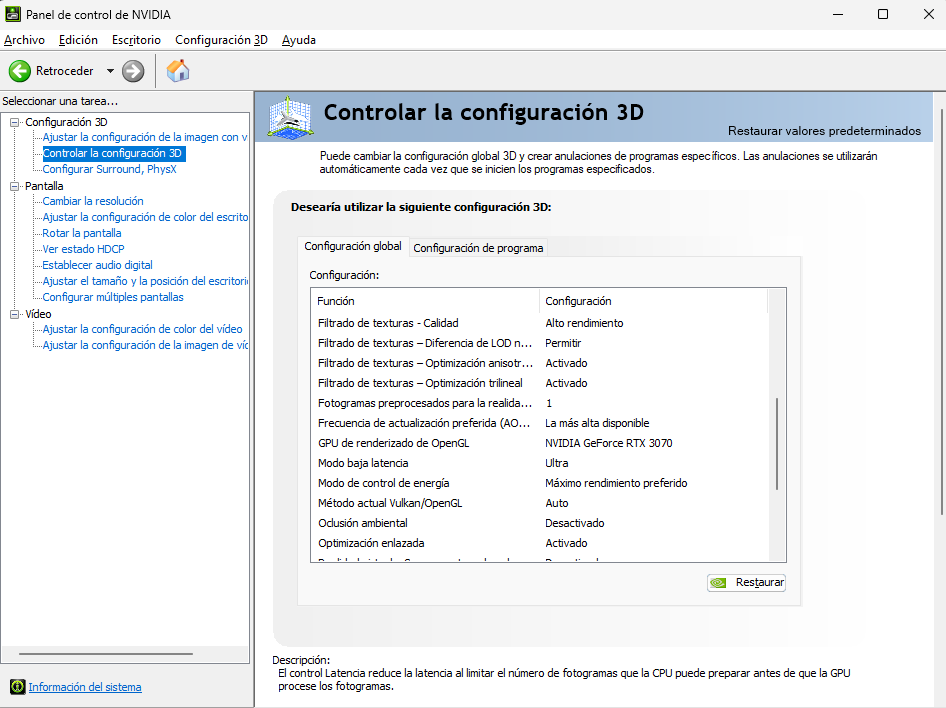Open Ajustar la configuración de la imagen de vídeo

(x=145, y=345)
